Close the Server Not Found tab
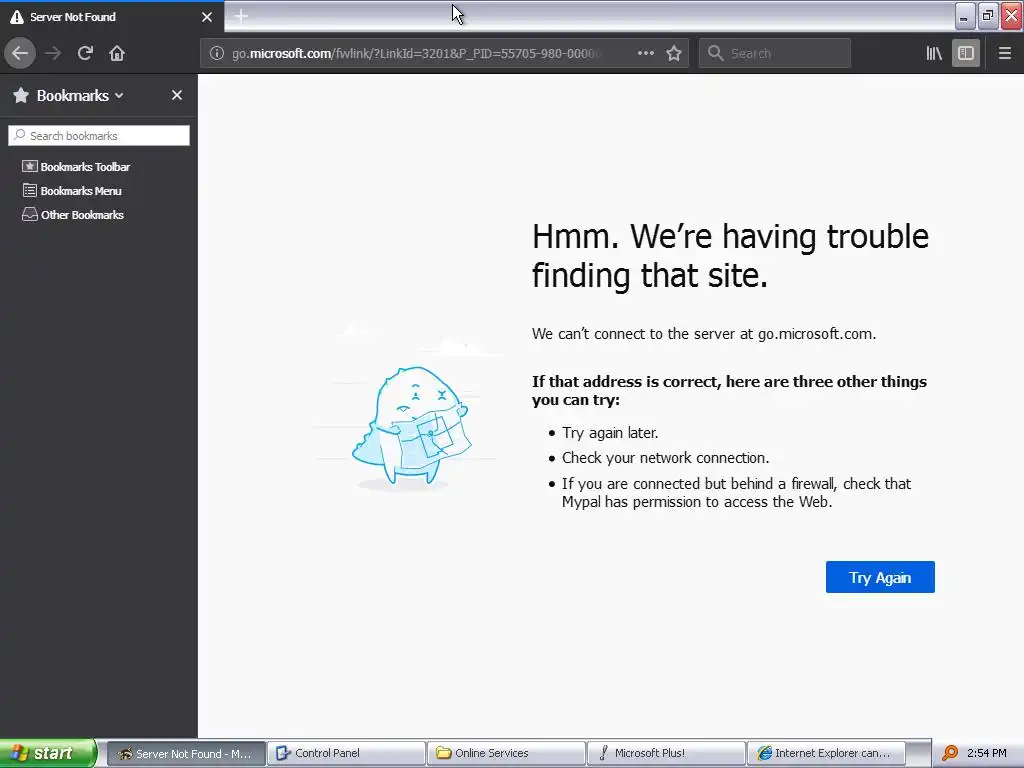 pyautogui.click(x=207, y=17)
